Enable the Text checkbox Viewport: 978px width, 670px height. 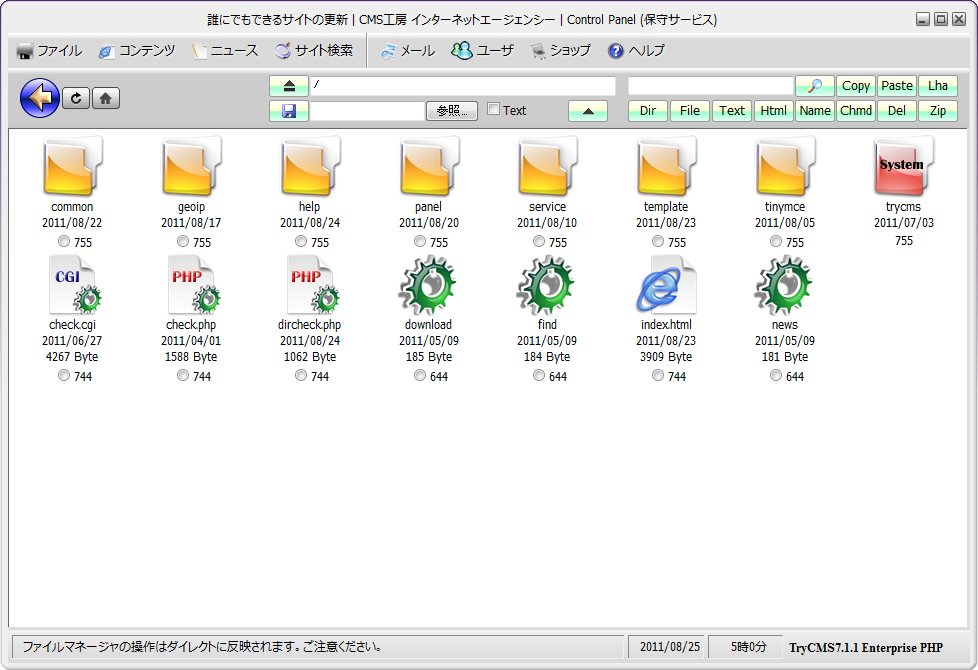point(493,110)
